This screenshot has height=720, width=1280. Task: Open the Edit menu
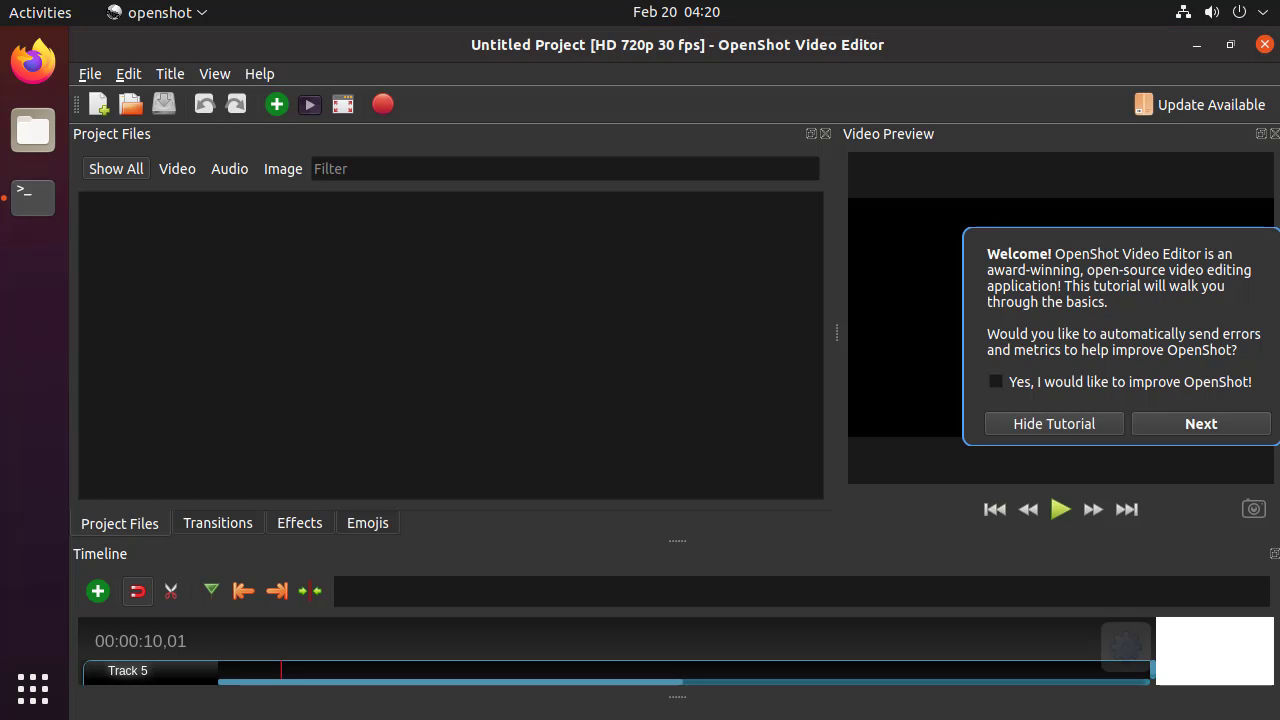128,74
